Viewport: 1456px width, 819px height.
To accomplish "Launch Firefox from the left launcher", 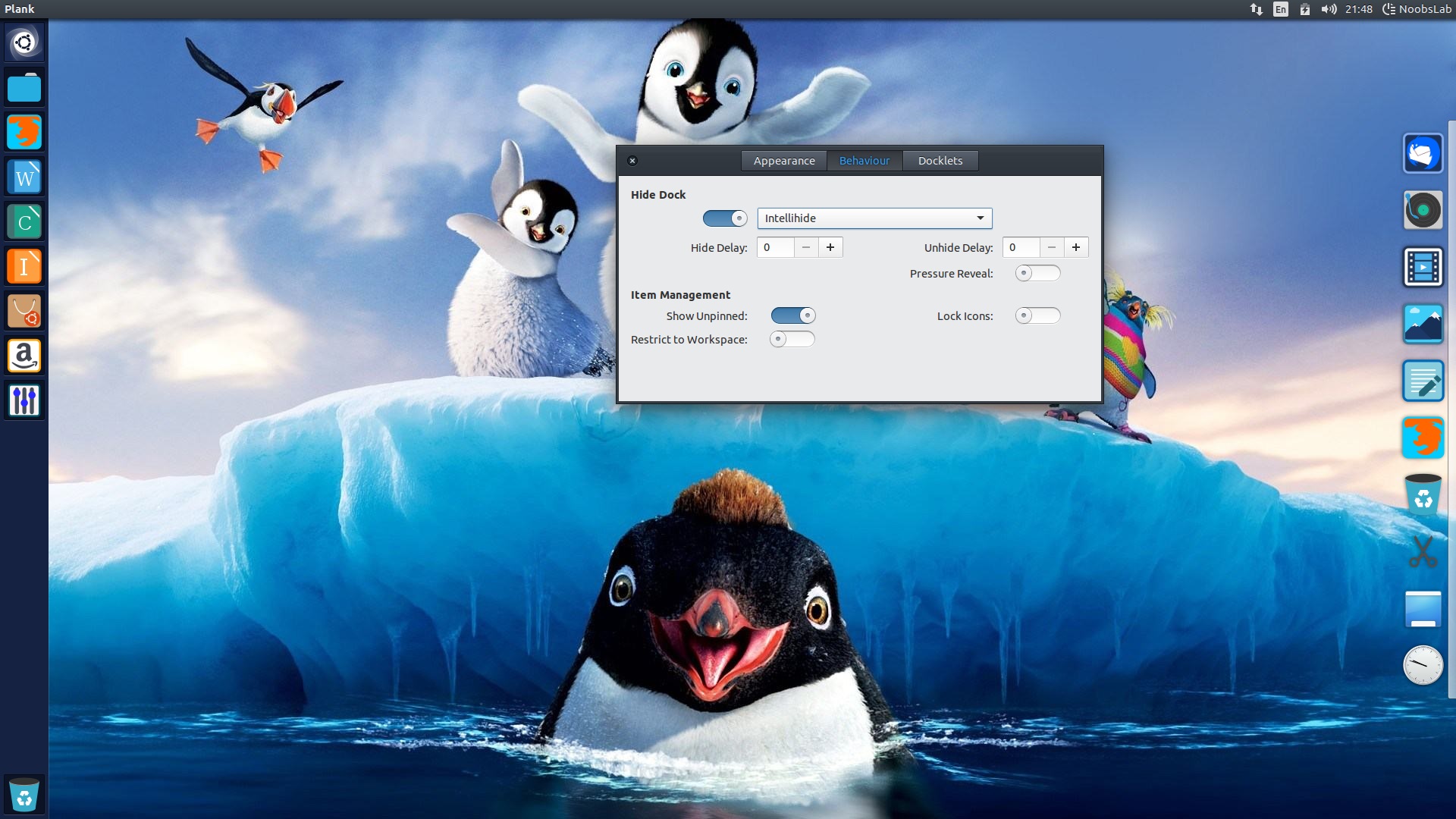I will coord(24,132).
